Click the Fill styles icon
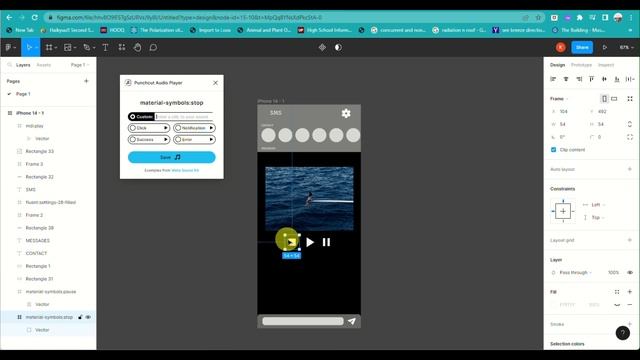Screen dimensions: 640x360 (617, 292)
